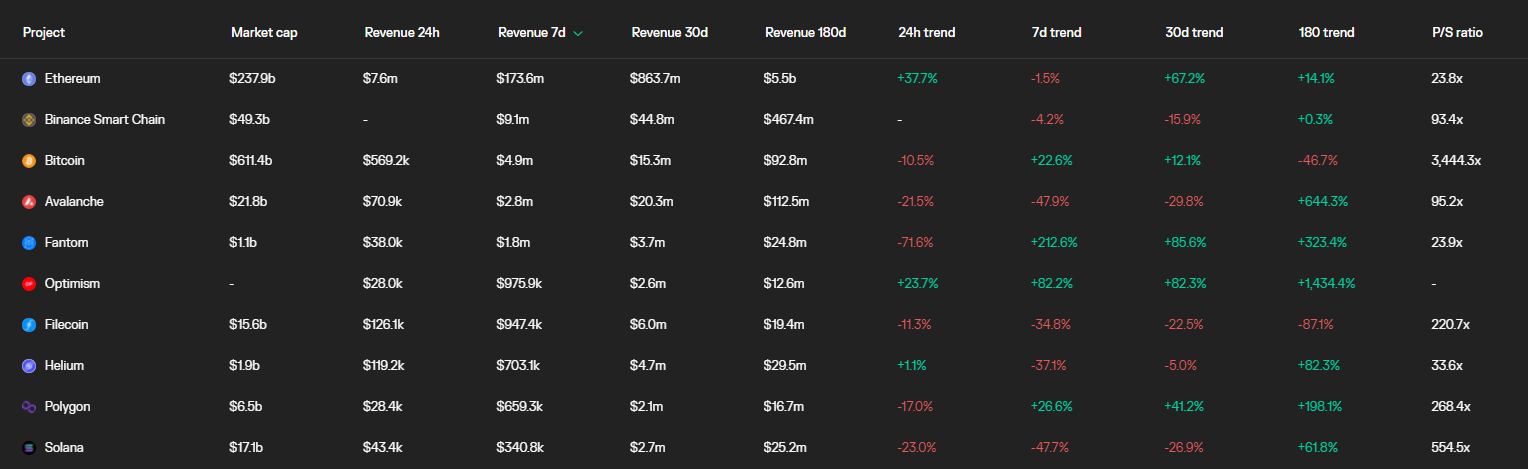Select Bitcoin market cap $611.4b
The image size is (1528, 469).
(x=249, y=160)
